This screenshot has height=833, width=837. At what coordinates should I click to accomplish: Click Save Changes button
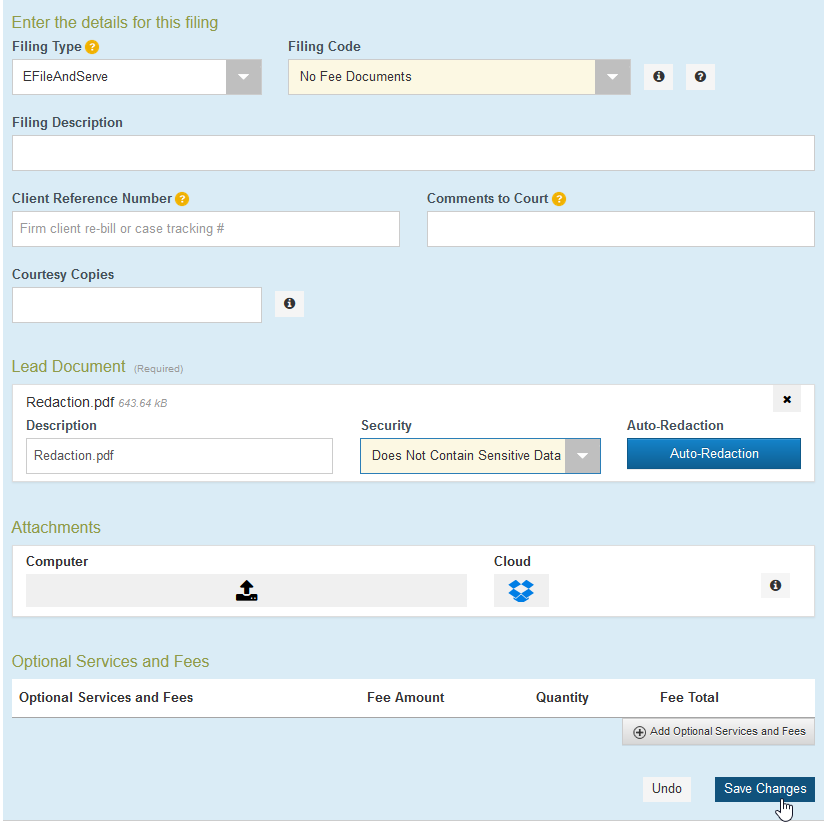pos(764,789)
